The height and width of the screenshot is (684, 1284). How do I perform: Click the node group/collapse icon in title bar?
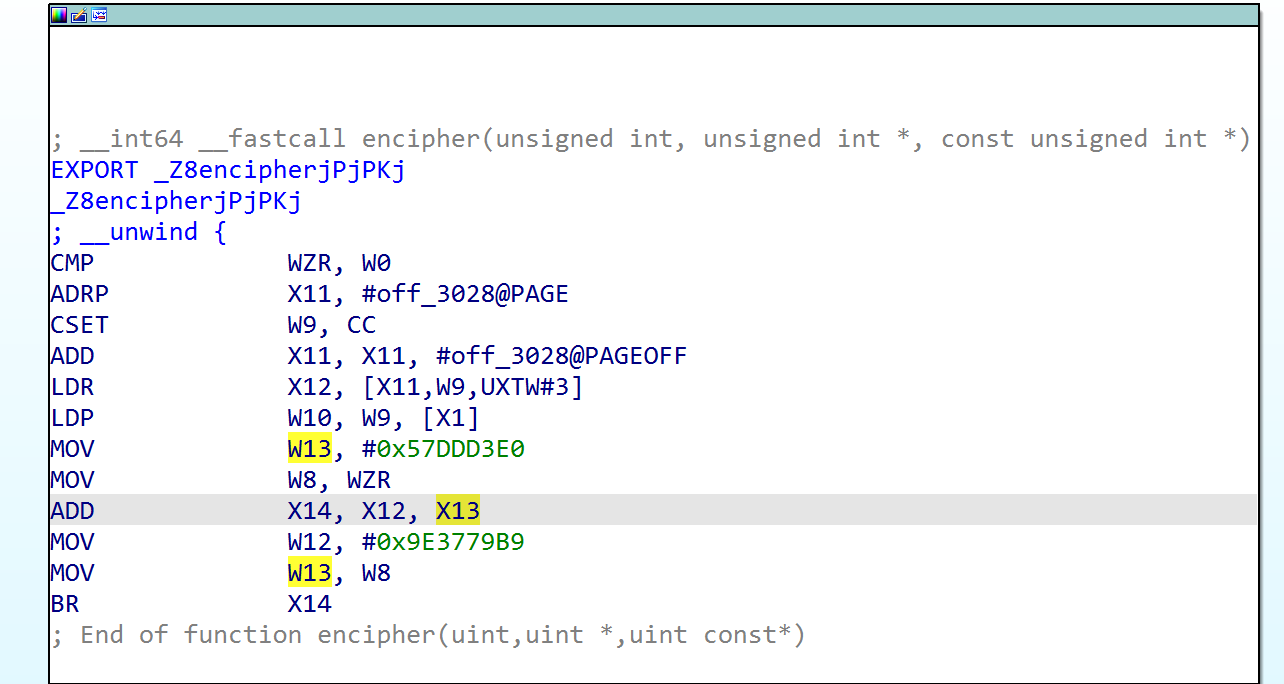99,15
